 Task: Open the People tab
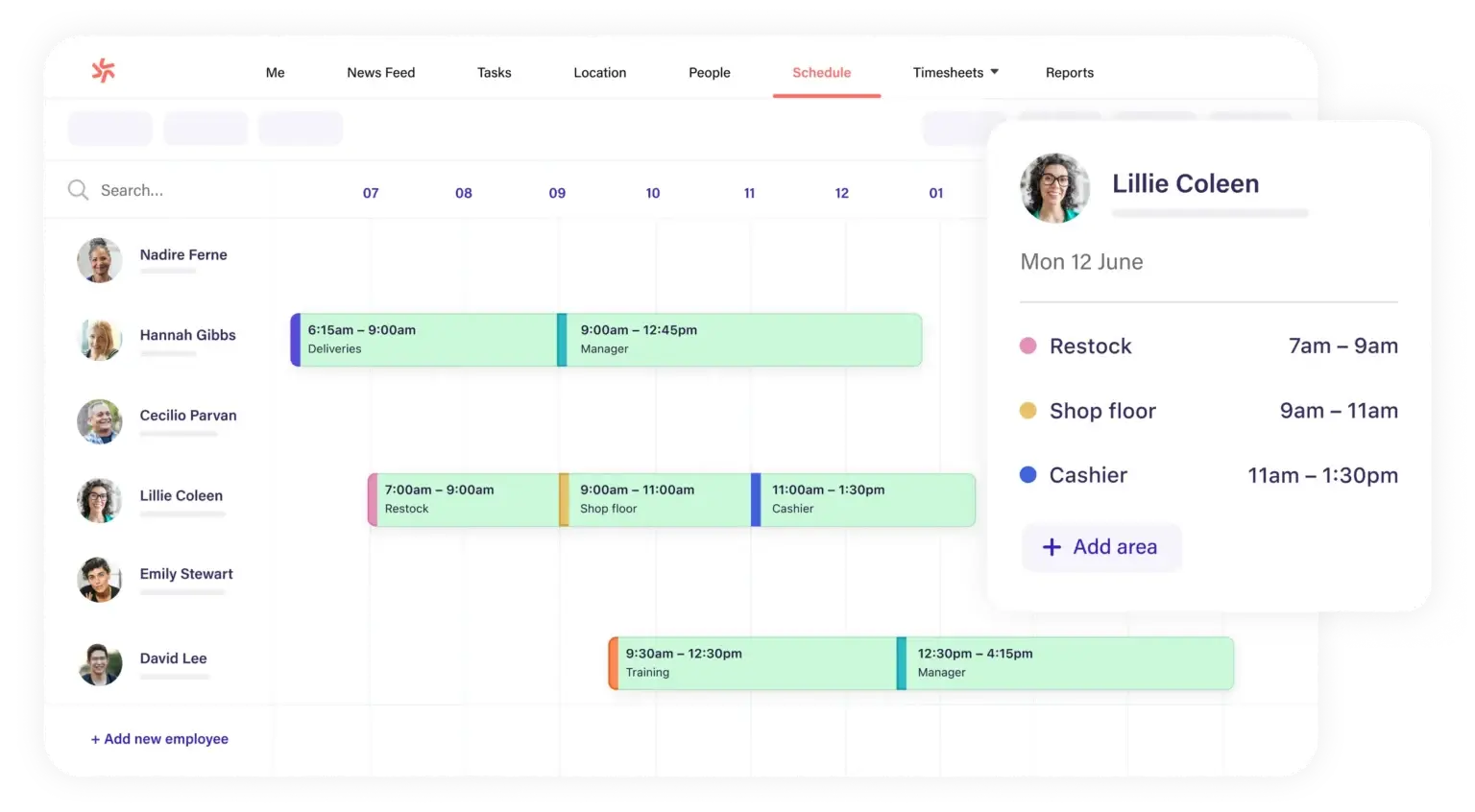[709, 73]
